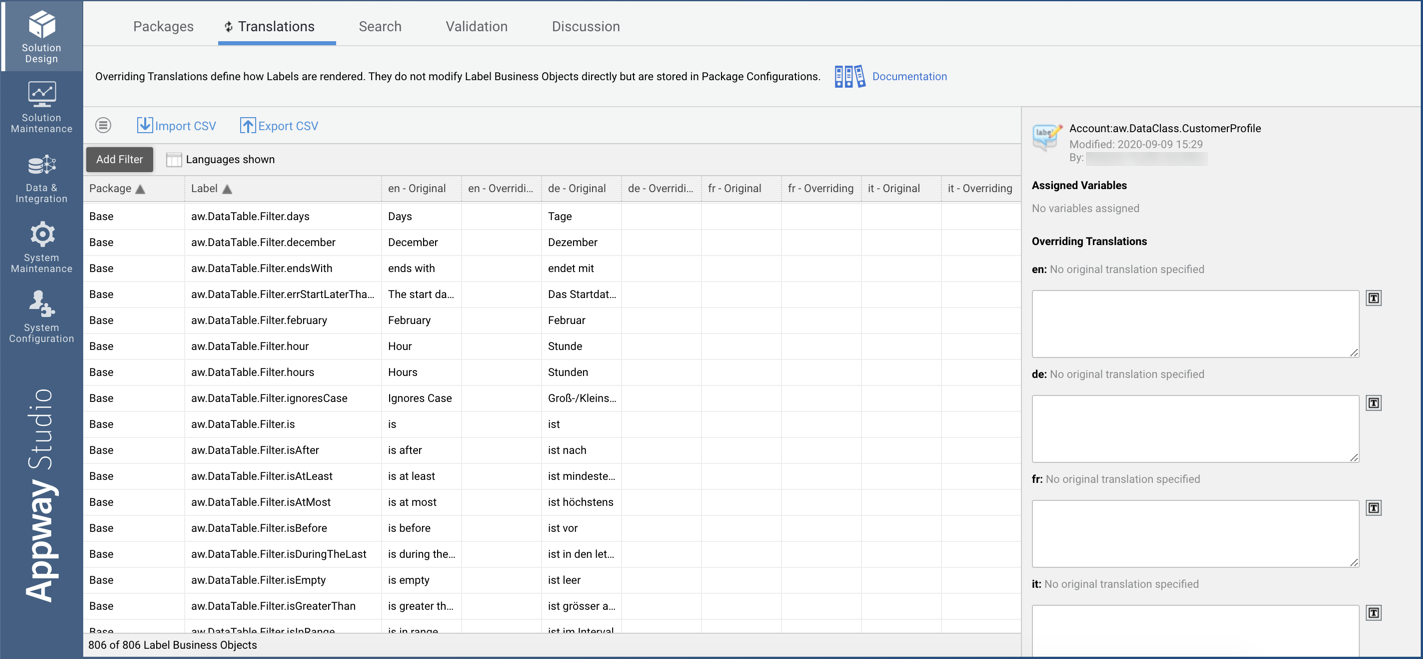Select row aw.DataTable.Filter.isAtLeast
1423x659 pixels.
tap(552, 476)
